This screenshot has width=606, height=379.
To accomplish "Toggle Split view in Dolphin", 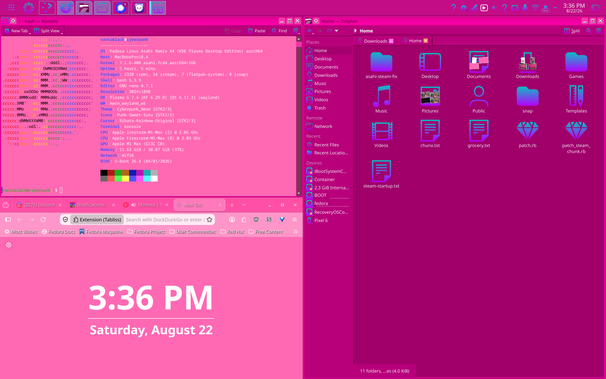I will coord(572,31).
